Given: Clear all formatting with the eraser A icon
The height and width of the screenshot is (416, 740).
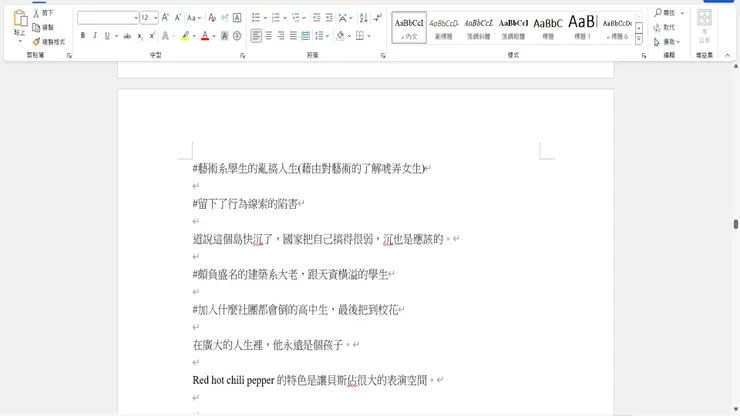Looking at the screenshot, I should click(x=212, y=17).
